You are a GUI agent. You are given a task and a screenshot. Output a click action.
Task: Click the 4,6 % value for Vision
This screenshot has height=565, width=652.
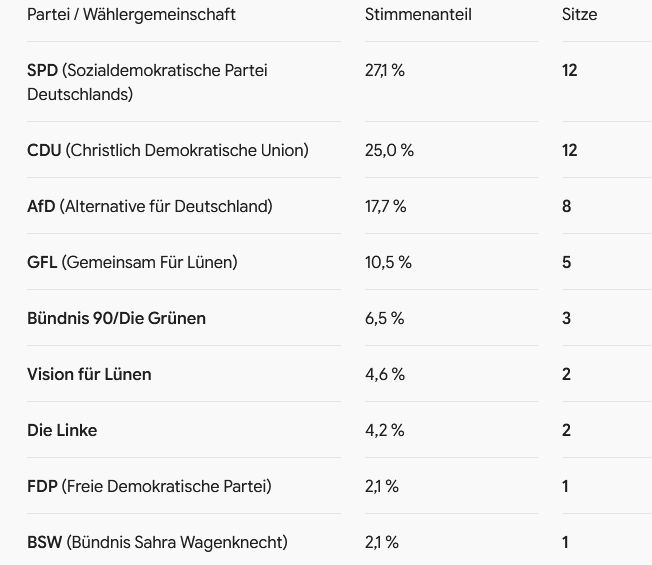[x=385, y=374]
